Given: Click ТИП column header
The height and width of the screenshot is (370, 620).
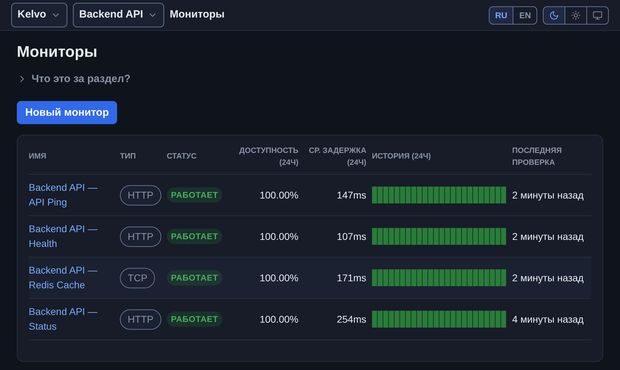Looking at the screenshot, I should [x=128, y=156].
